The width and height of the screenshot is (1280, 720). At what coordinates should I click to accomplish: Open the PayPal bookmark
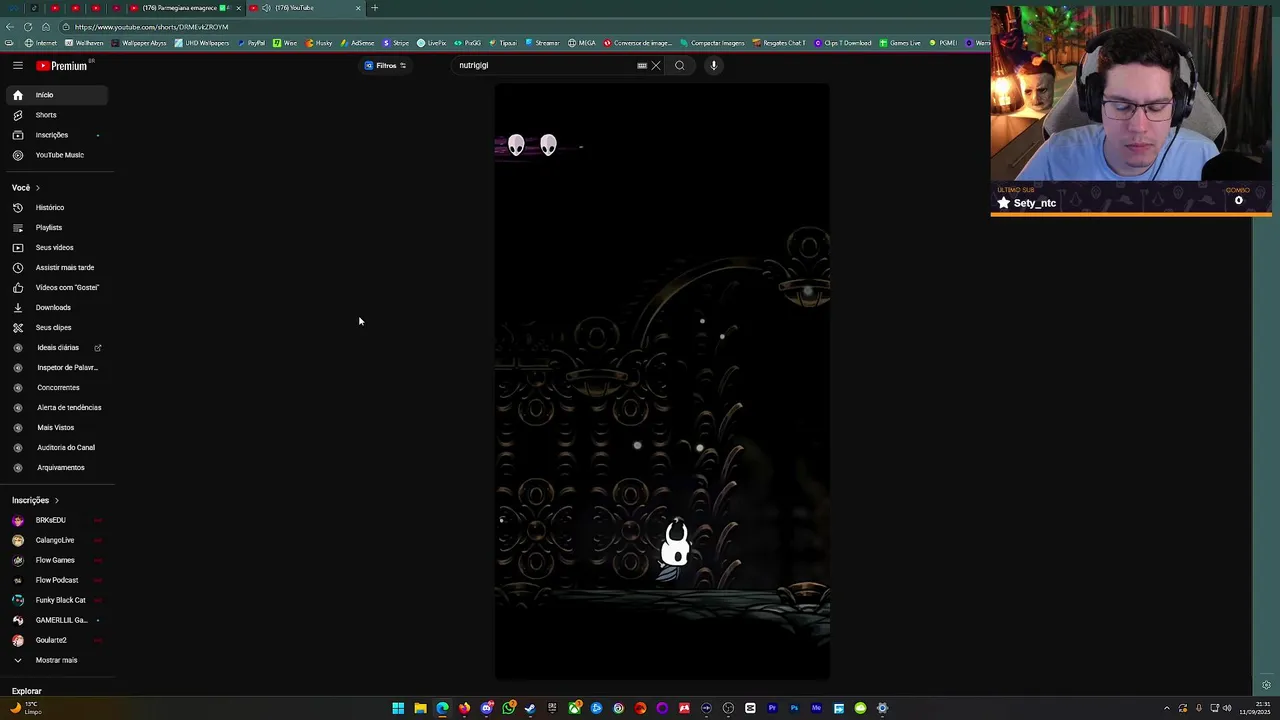pyautogui.click(x=251, y=43)
